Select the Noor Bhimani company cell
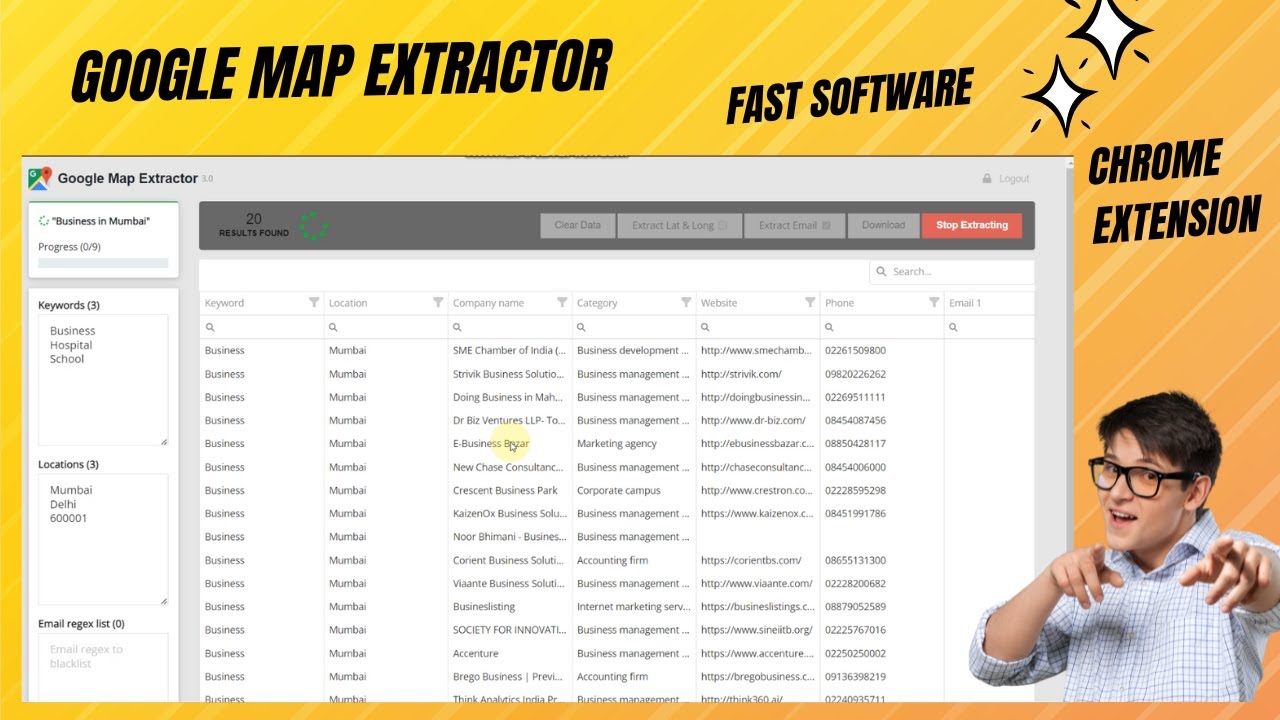The height and width of the screenshot is (720, 1280). click(x=510, y=537)
